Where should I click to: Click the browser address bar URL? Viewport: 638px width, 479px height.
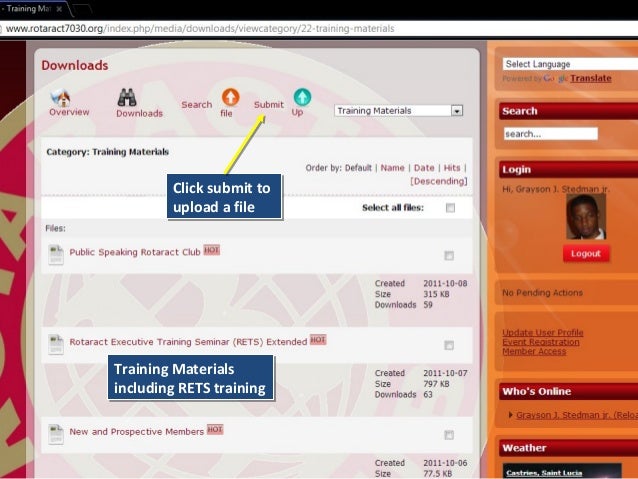click(200, 28)
